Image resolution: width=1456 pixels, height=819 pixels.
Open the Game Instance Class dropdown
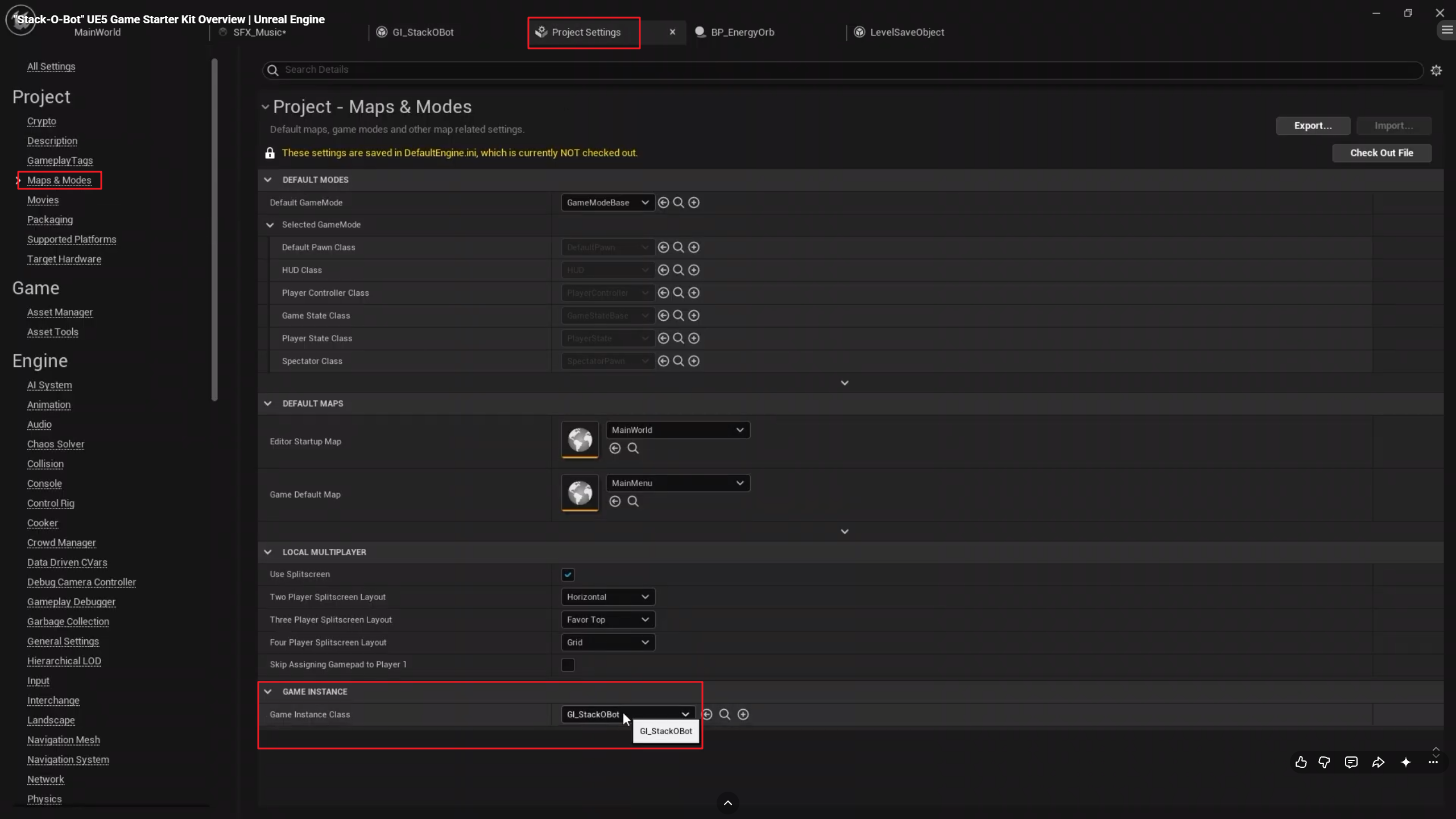[x=628, y=714]
